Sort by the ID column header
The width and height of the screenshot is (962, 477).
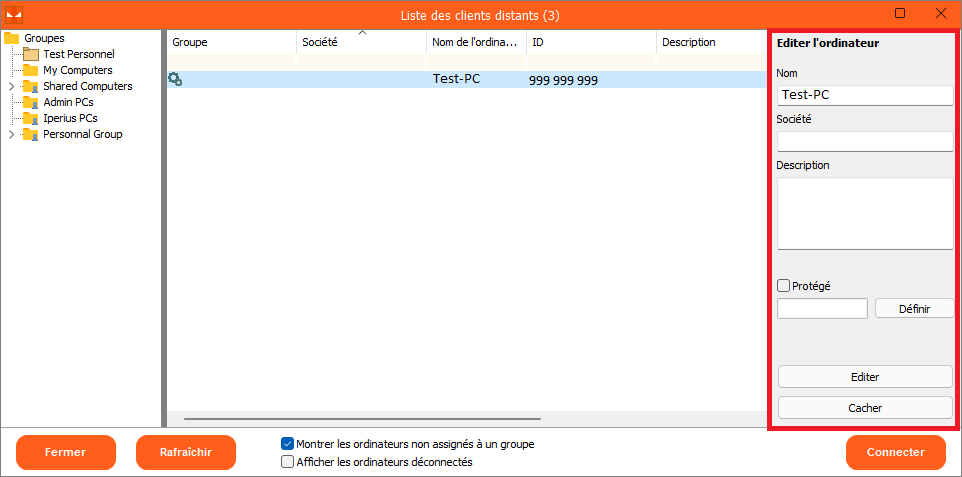pos(591,42)
